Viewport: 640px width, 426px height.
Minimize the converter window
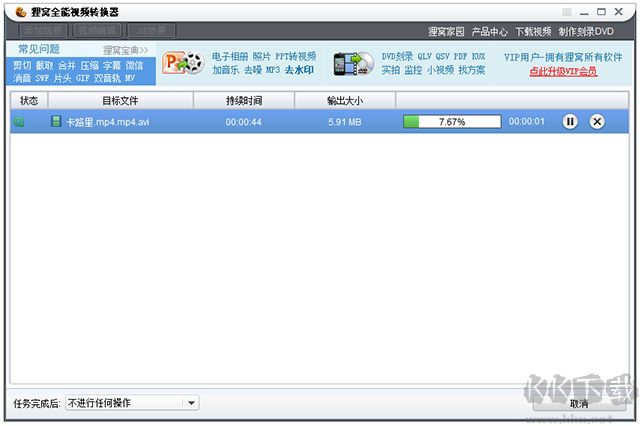tap(584, 13)
